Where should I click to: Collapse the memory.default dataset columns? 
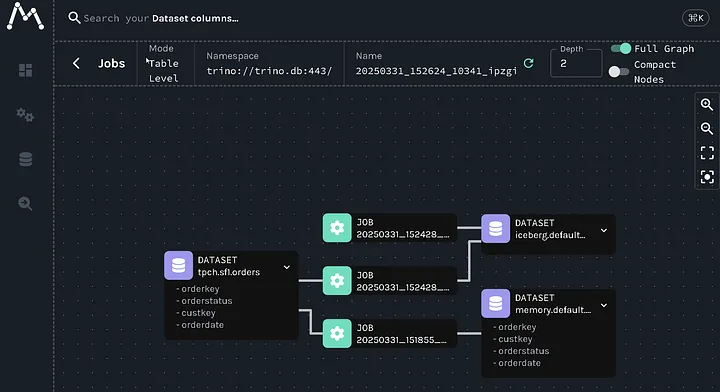(604, 305)
